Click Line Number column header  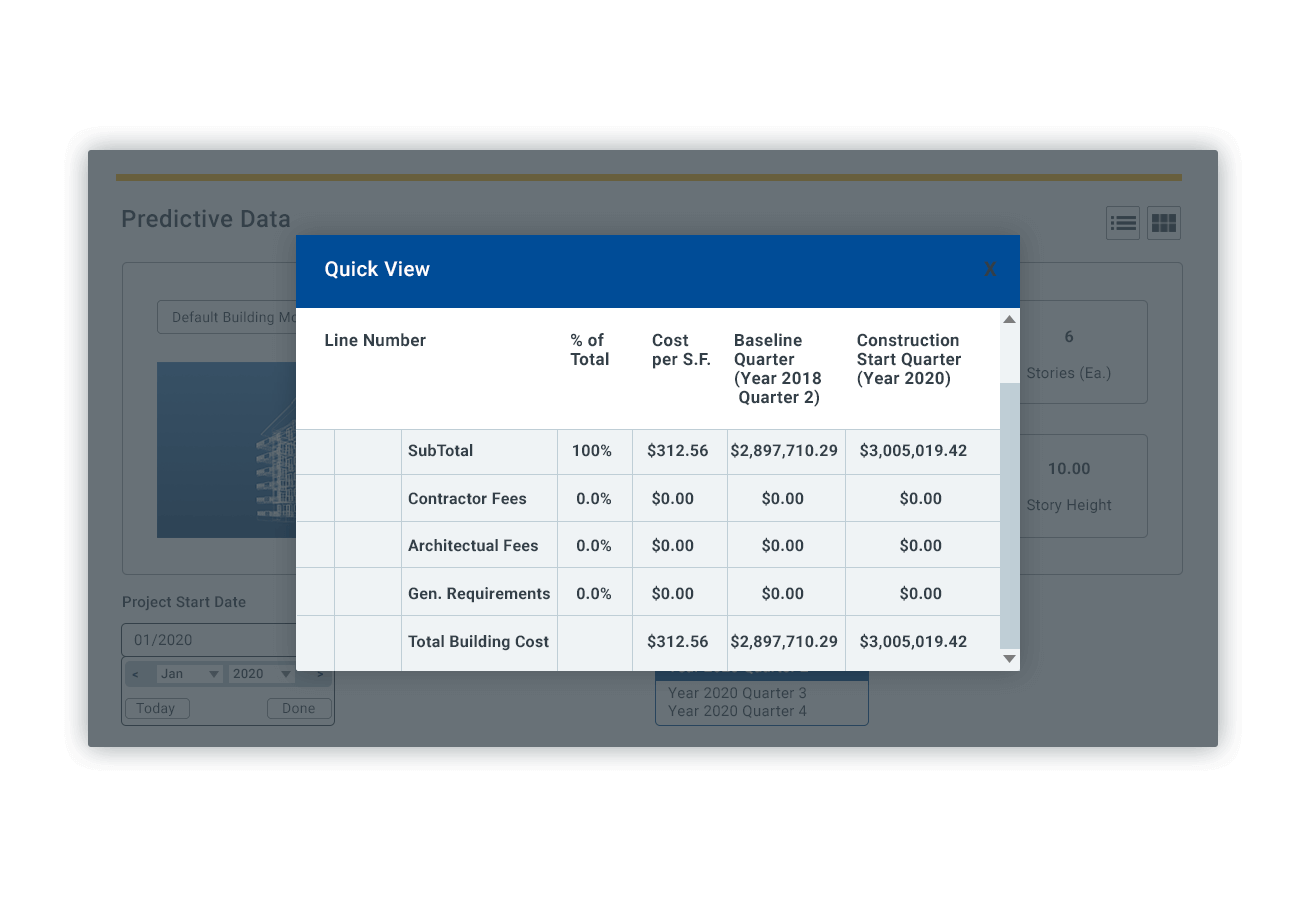(x=375, y=340)
